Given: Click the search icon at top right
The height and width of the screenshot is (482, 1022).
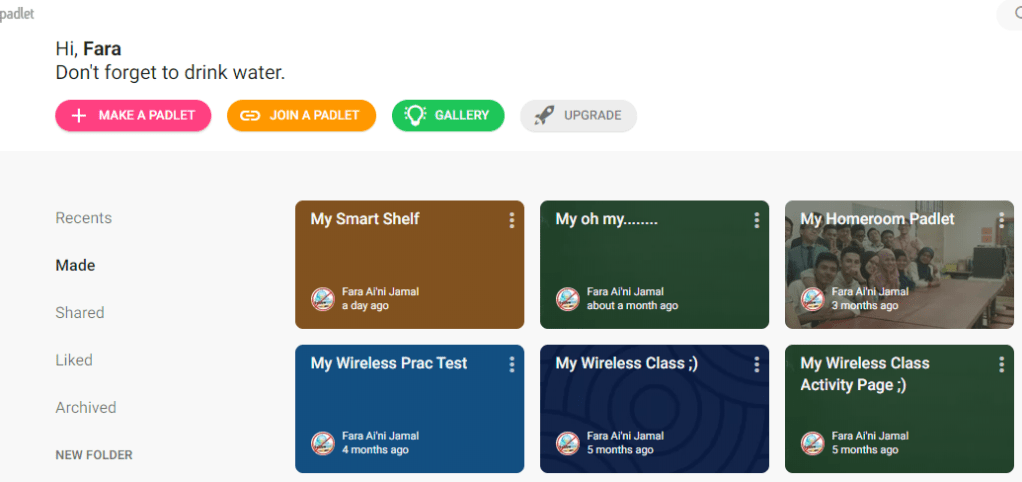Looking at the screenshot, I should point(1012,13).
